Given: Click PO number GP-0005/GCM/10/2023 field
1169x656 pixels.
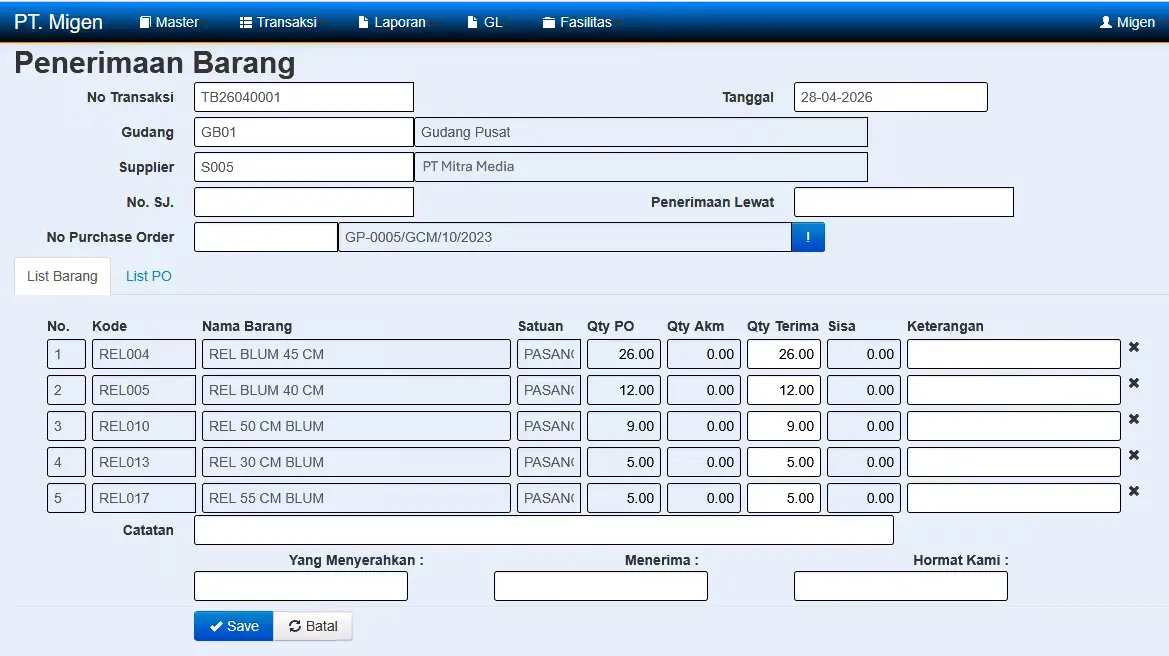Looking at the screenshot, I should point(565,237).
